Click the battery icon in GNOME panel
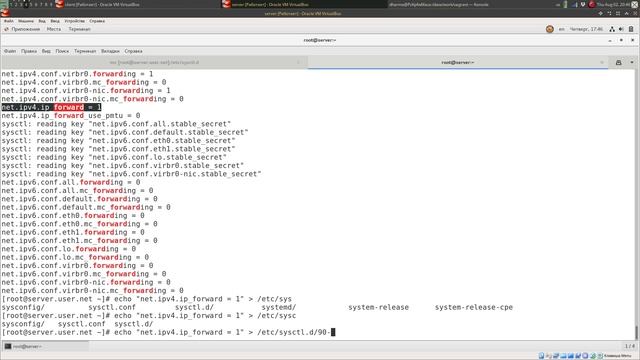 click(x=631, y=29)
